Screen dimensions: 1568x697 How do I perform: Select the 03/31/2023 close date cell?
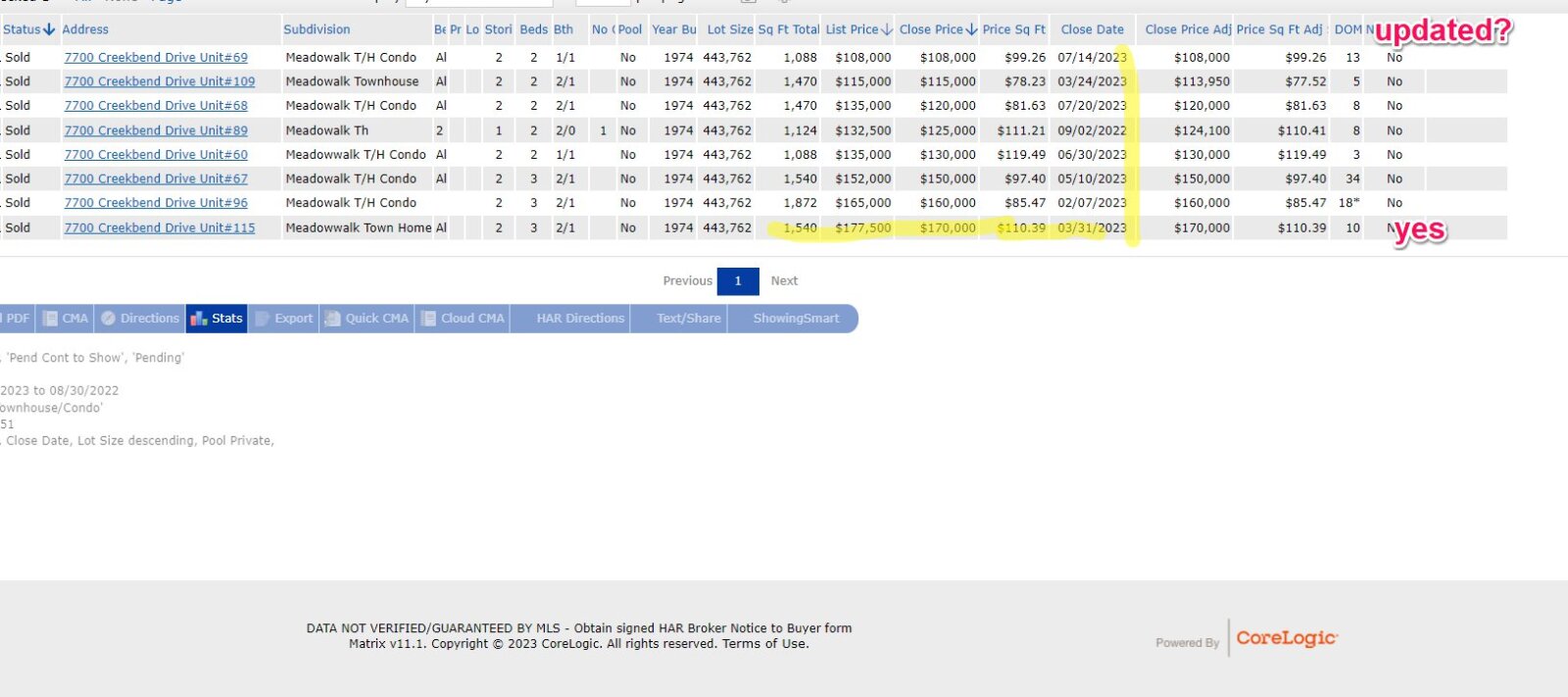[1092, 227]
